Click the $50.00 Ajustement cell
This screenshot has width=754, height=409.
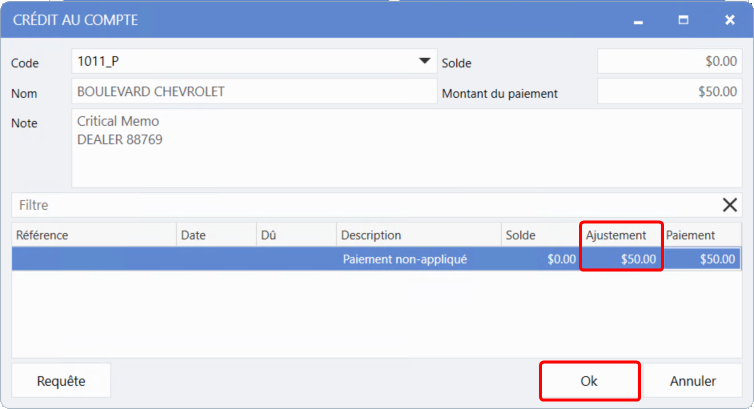(622, 259)
